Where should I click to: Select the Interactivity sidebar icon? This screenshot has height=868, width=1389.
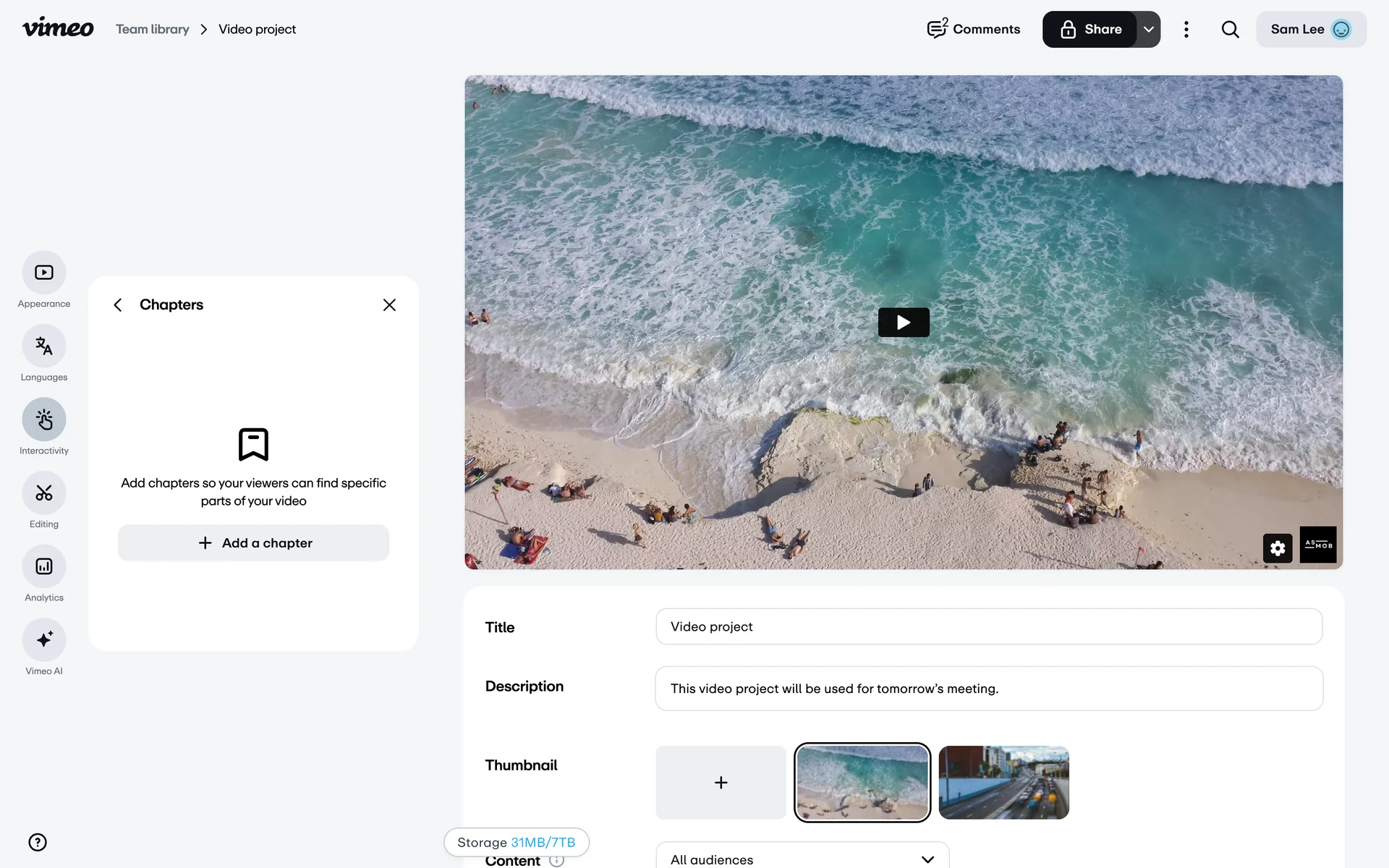click(x=44, y=420)
